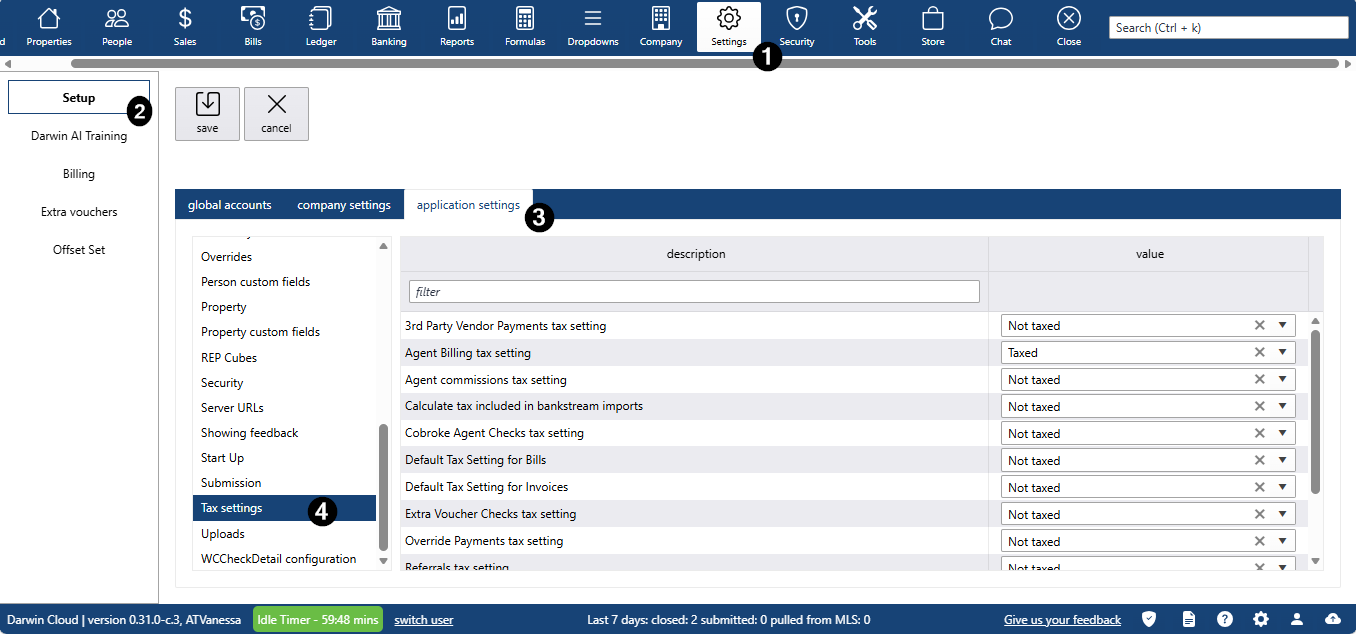Open the Give us your feedback link
1356x634 pixels.
(1062, 620)
